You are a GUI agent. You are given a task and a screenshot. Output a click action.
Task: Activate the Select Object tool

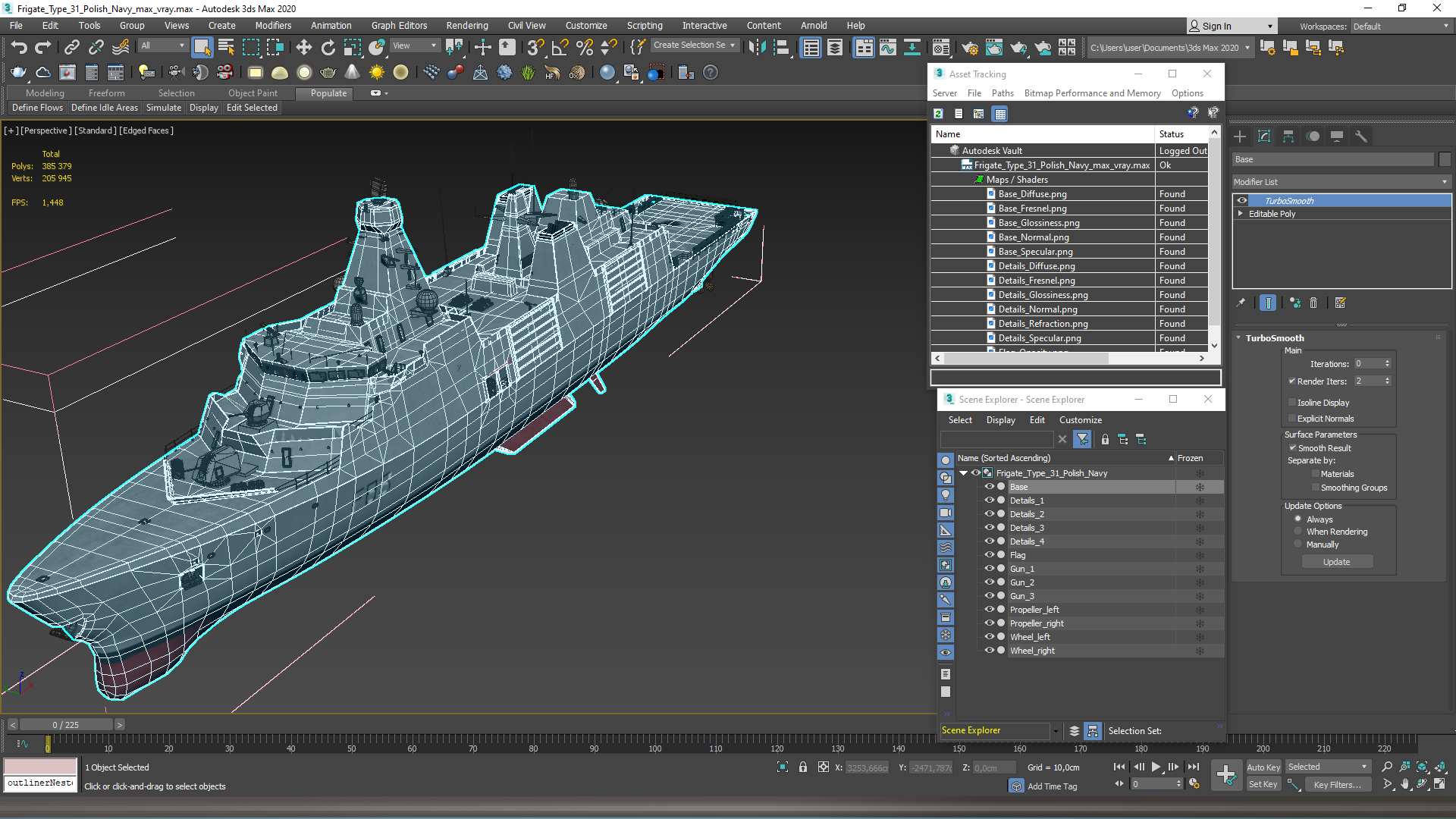202,47
